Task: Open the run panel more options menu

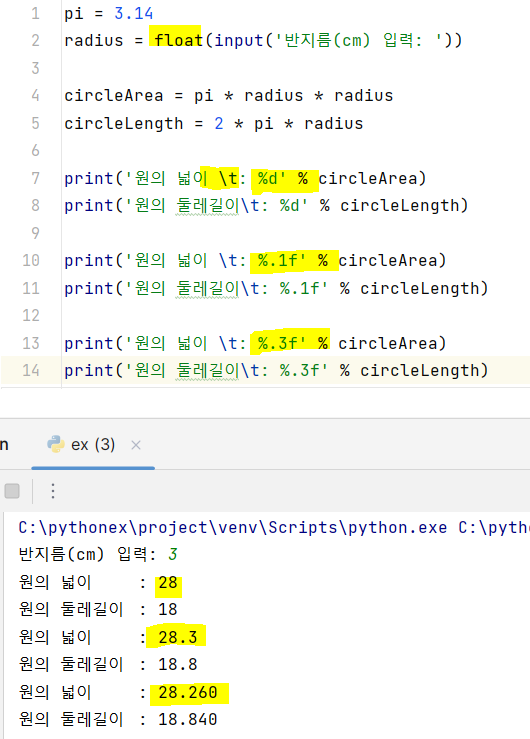Action: 53,491
